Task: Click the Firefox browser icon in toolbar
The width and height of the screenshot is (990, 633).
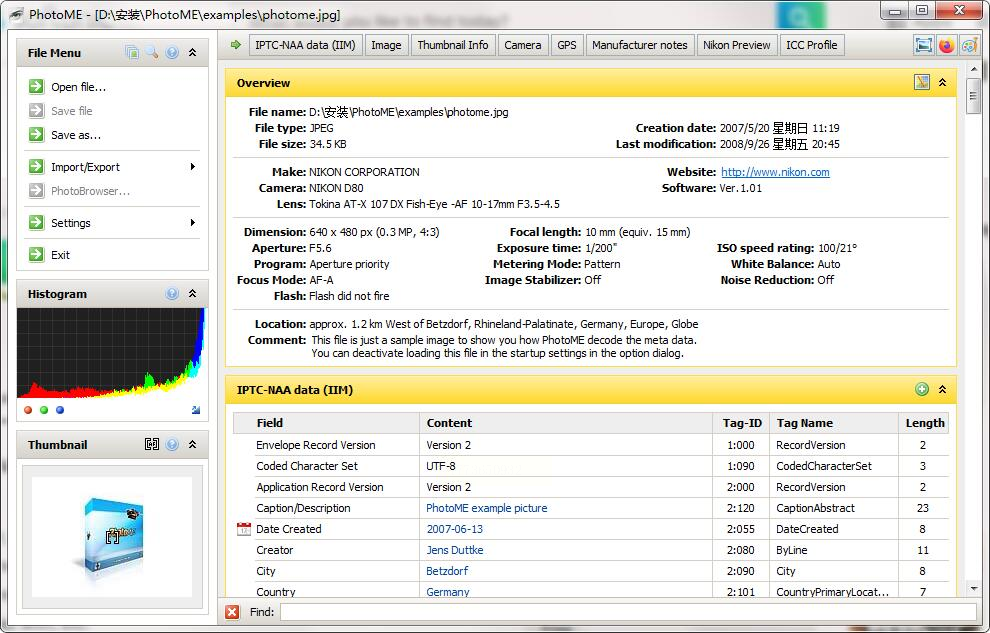Action: click(x=946, y=45)
